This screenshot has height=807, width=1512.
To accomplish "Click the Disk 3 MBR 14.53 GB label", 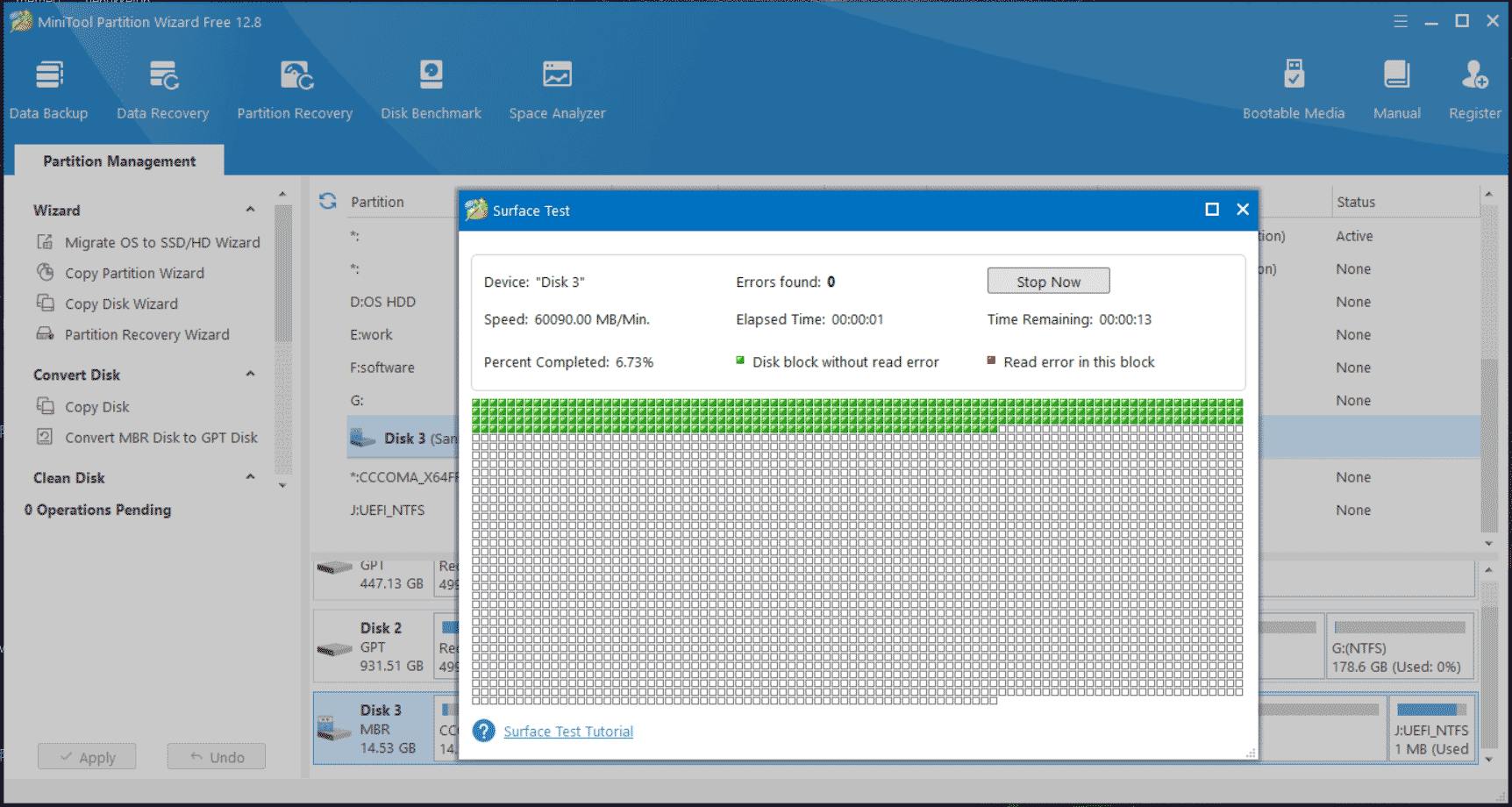I will pos(387,729).
